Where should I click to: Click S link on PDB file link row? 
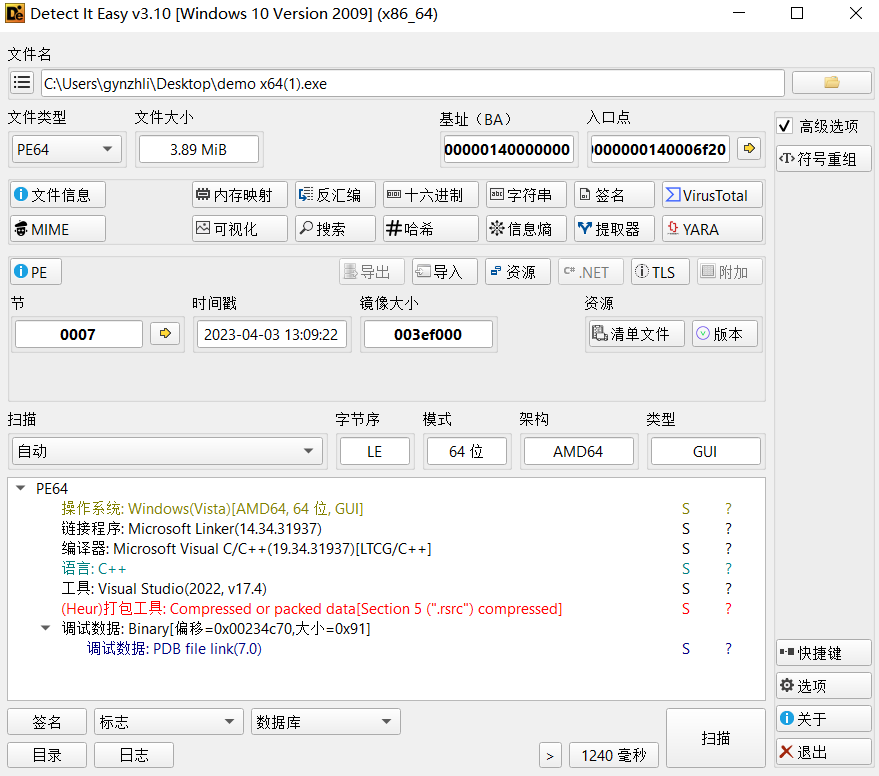[686, 649]
